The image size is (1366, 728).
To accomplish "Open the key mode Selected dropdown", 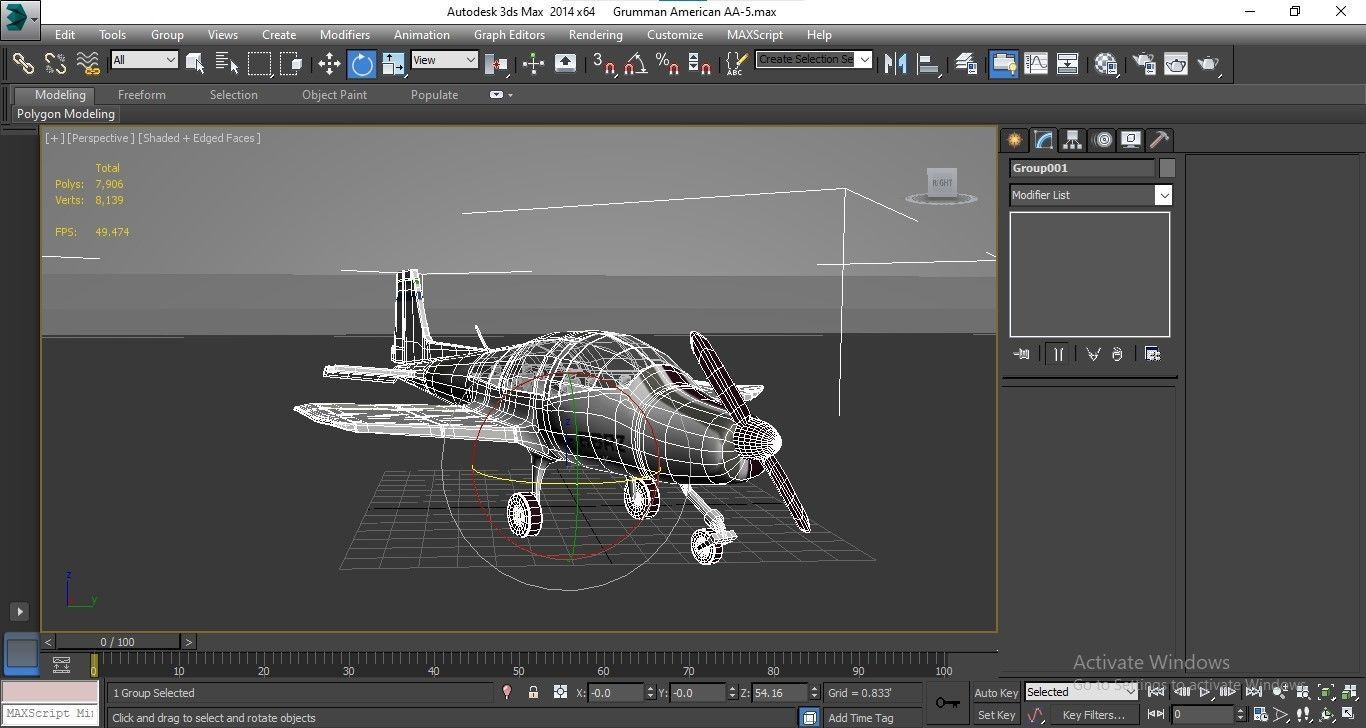I will coord(1081,692).
